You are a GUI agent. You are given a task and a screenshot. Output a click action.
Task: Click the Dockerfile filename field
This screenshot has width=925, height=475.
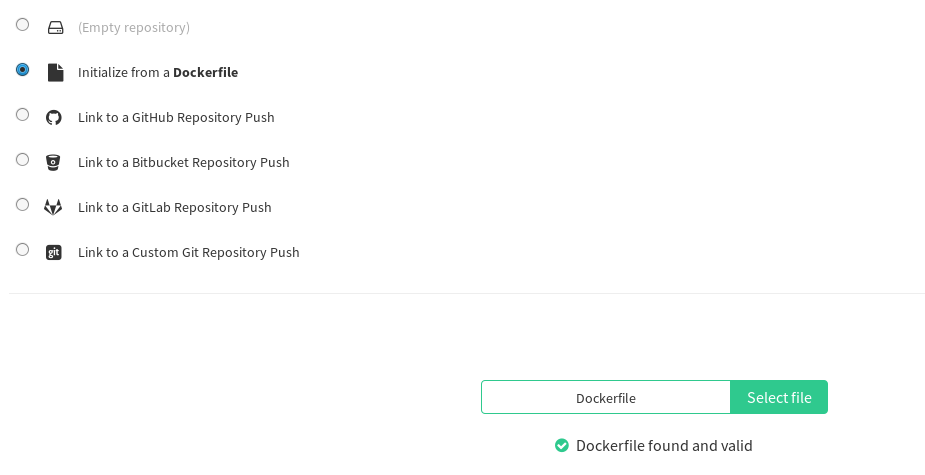tap(606, 397)
